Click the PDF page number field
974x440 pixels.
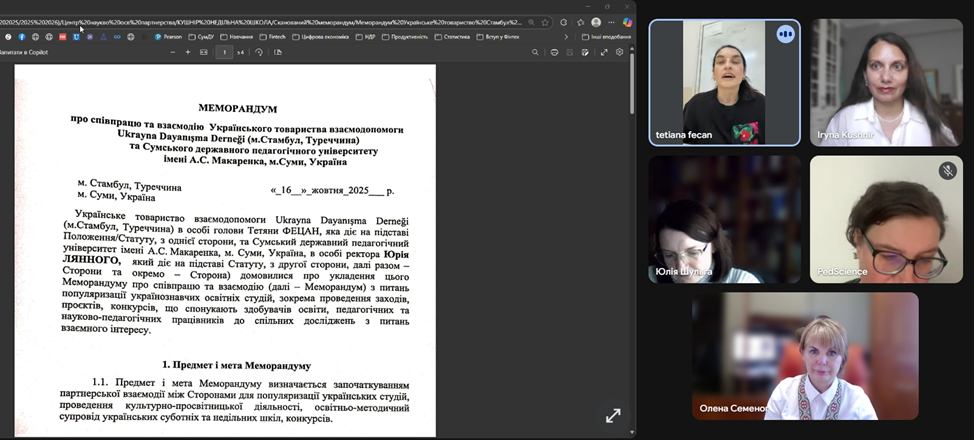(226, 52)
